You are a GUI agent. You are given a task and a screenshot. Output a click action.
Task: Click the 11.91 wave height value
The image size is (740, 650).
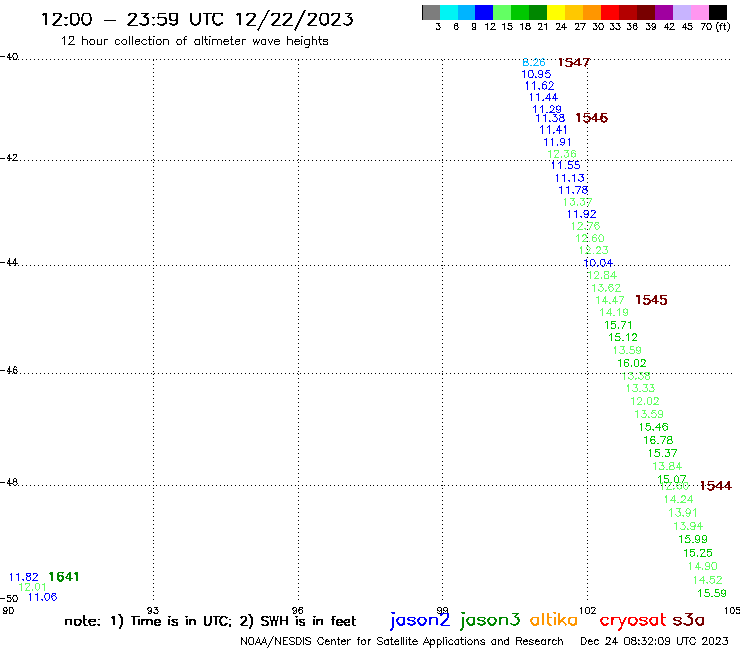557,142
